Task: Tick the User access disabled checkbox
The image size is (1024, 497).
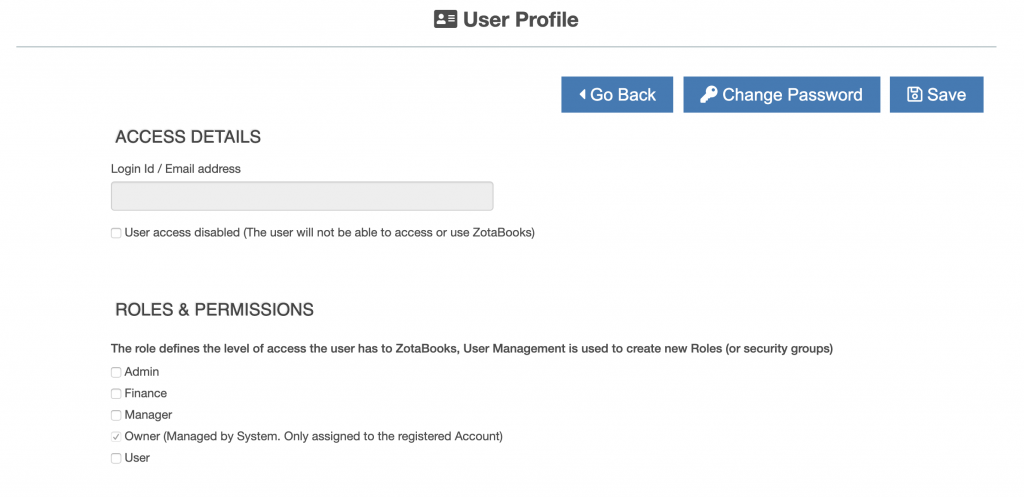Action: (116, 232)
